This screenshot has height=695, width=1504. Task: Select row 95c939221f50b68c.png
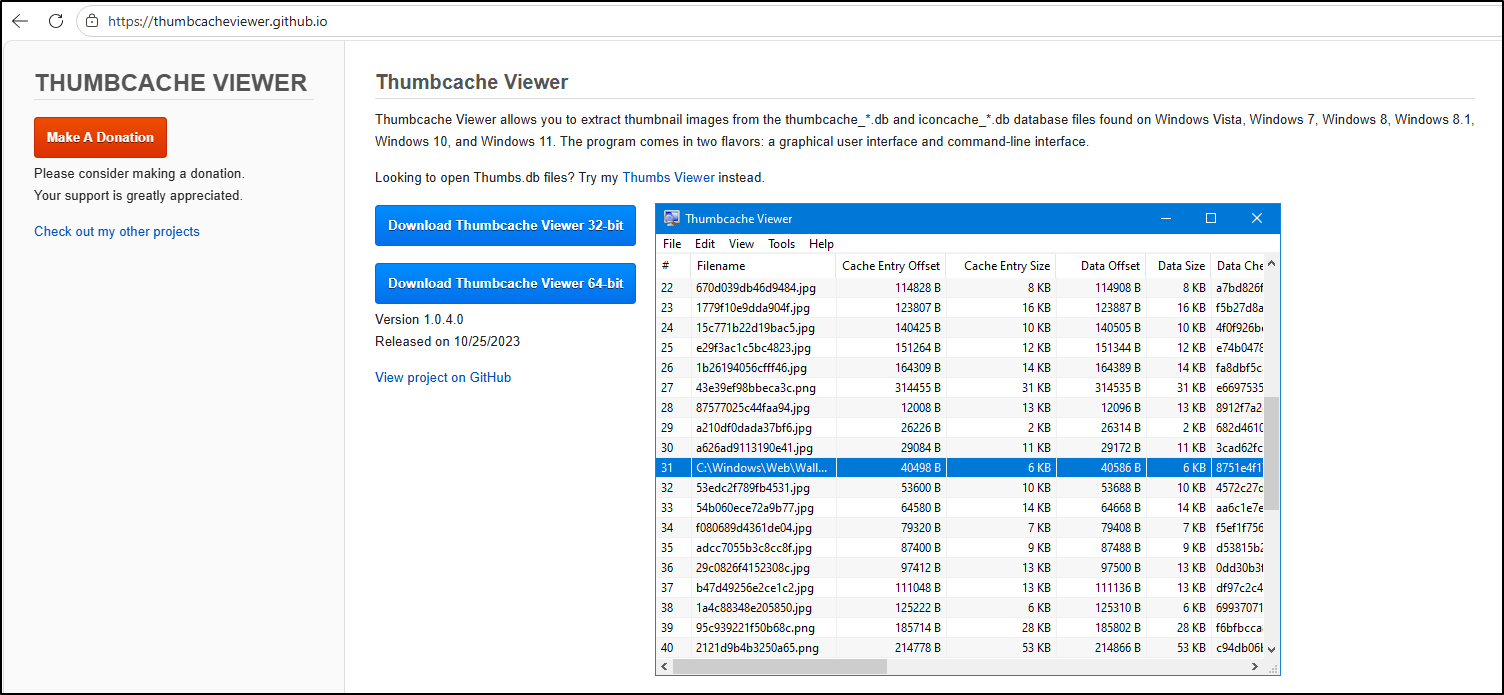click(960, 628)
